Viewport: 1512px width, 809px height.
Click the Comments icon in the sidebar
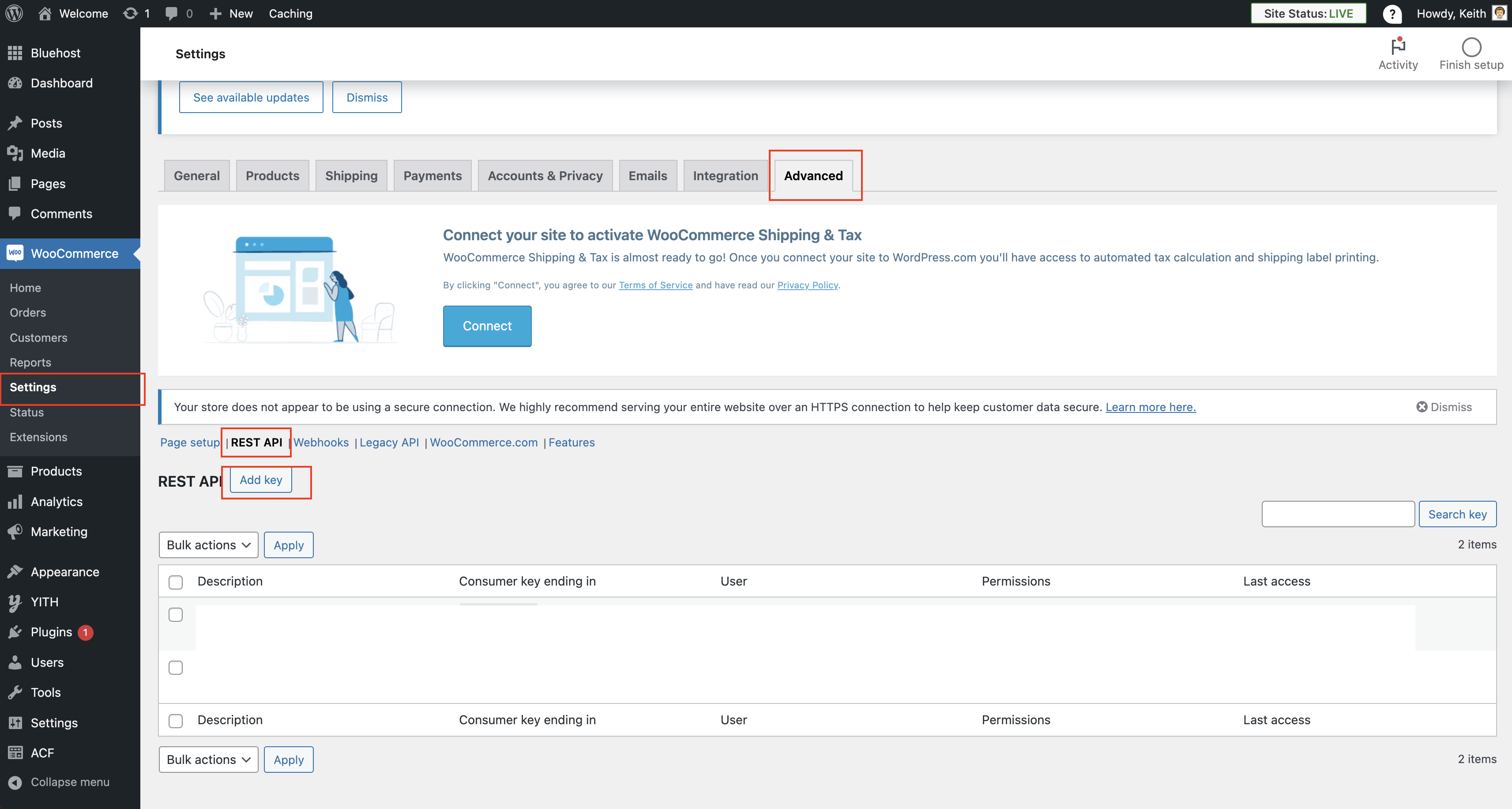point(15,213)
